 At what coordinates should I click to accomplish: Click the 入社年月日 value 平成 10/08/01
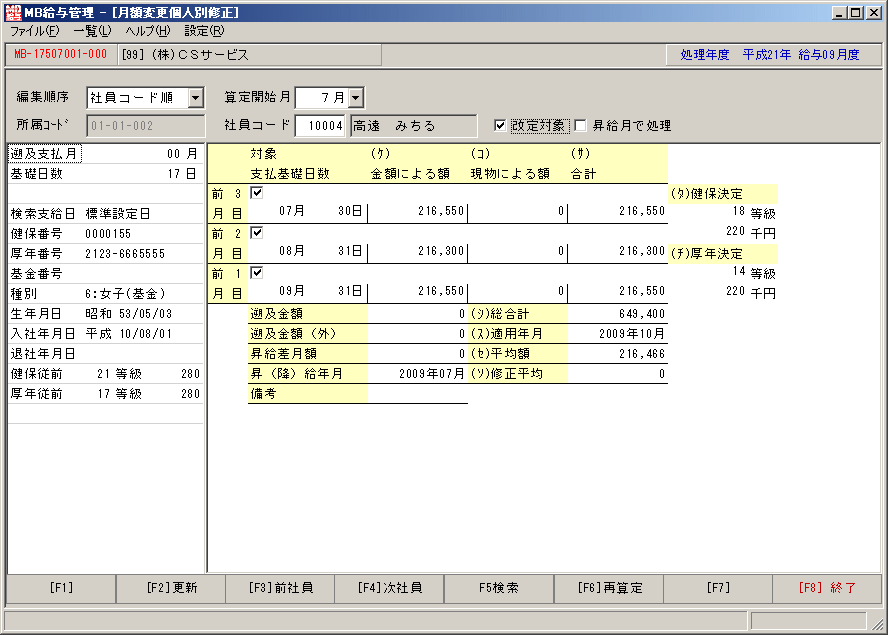click(x=129, y=334)
